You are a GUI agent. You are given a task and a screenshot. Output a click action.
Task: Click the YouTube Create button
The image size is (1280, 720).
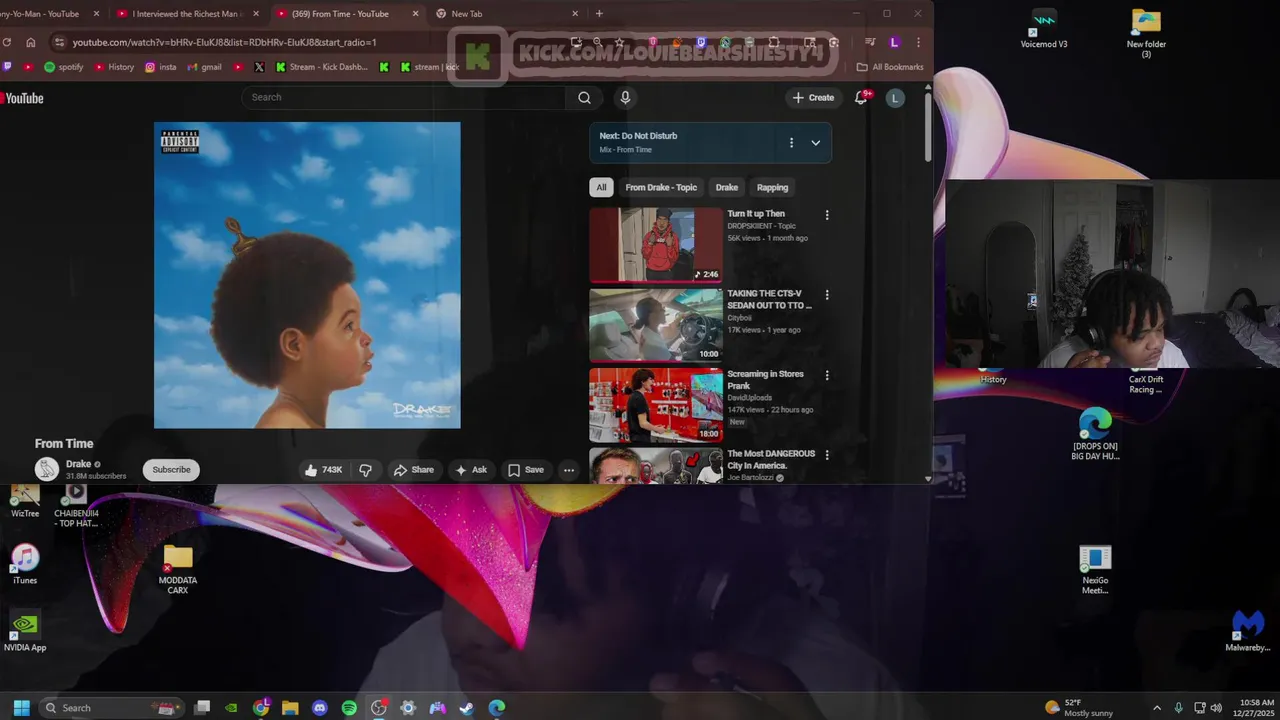coord(813,97)
